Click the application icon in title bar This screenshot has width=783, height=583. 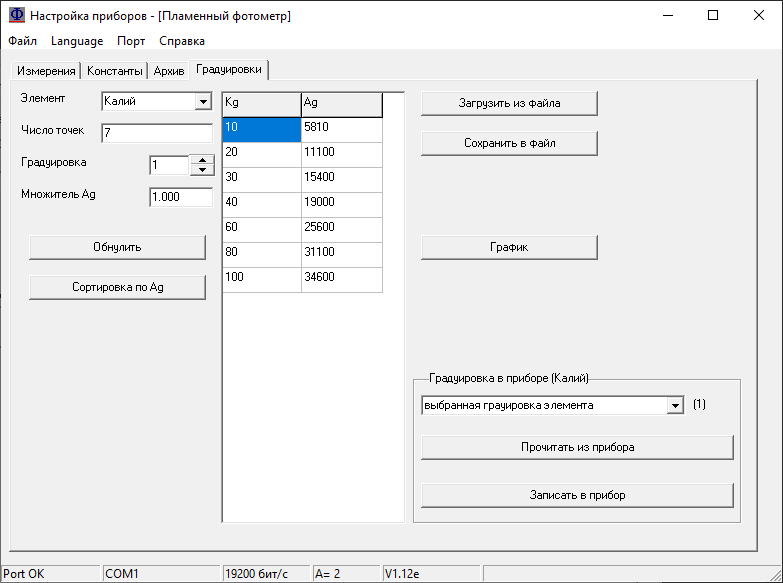point(16,16)
